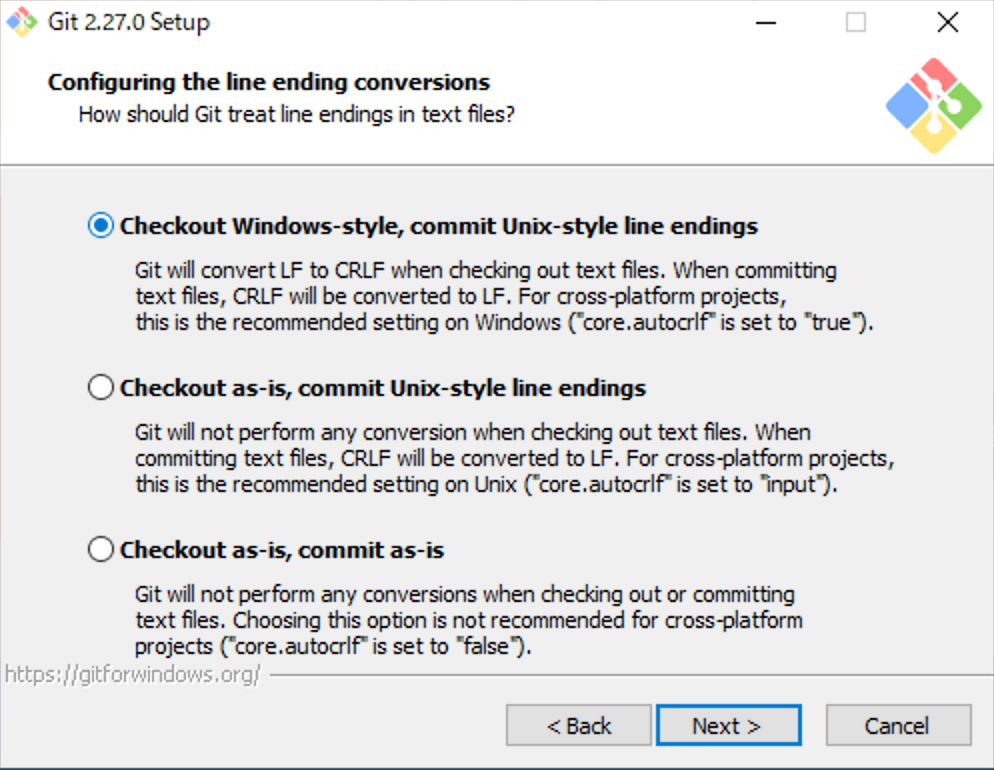Screen dimensions: 994x770
Task: Click the 'How should Git treat line endings' subtitle
Action: coord(297,114)
